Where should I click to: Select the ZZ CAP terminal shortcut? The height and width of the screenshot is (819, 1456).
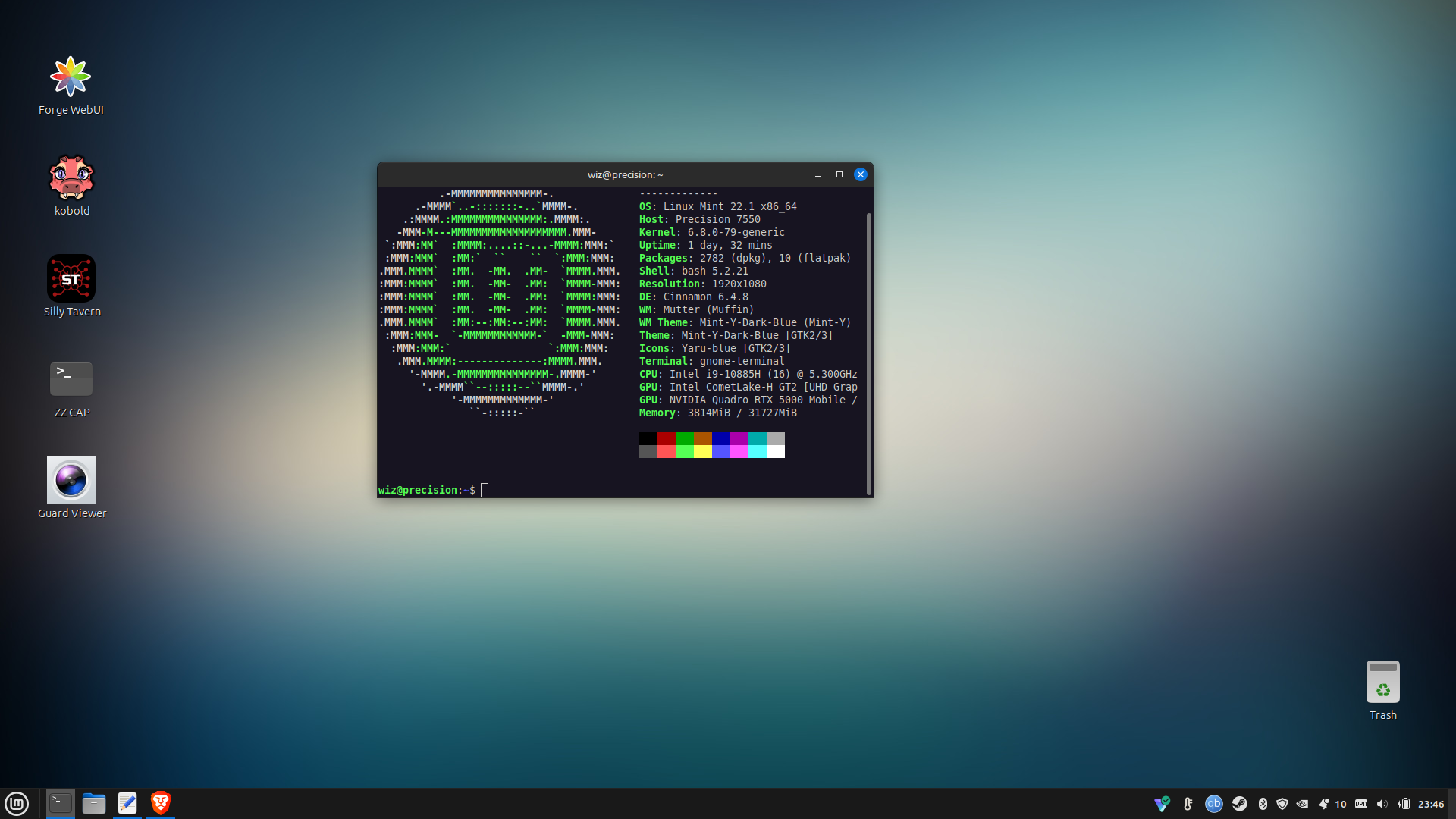tap(71, 388)
